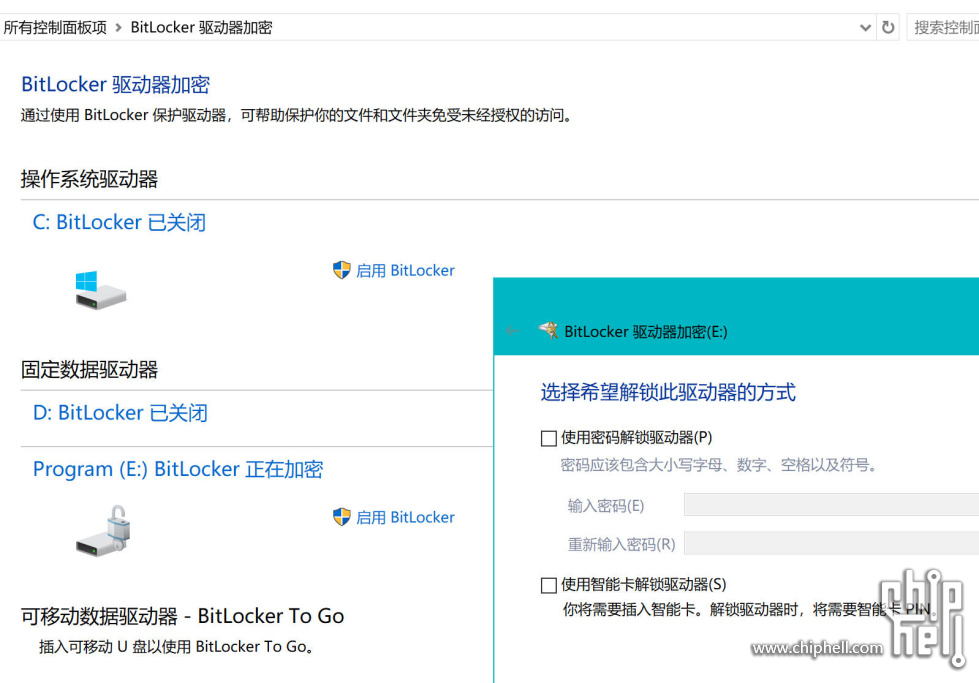Viewport: 979px width, 683px height.
Task: Focus the 输入密码(E) password field
Action: [832, 504]
